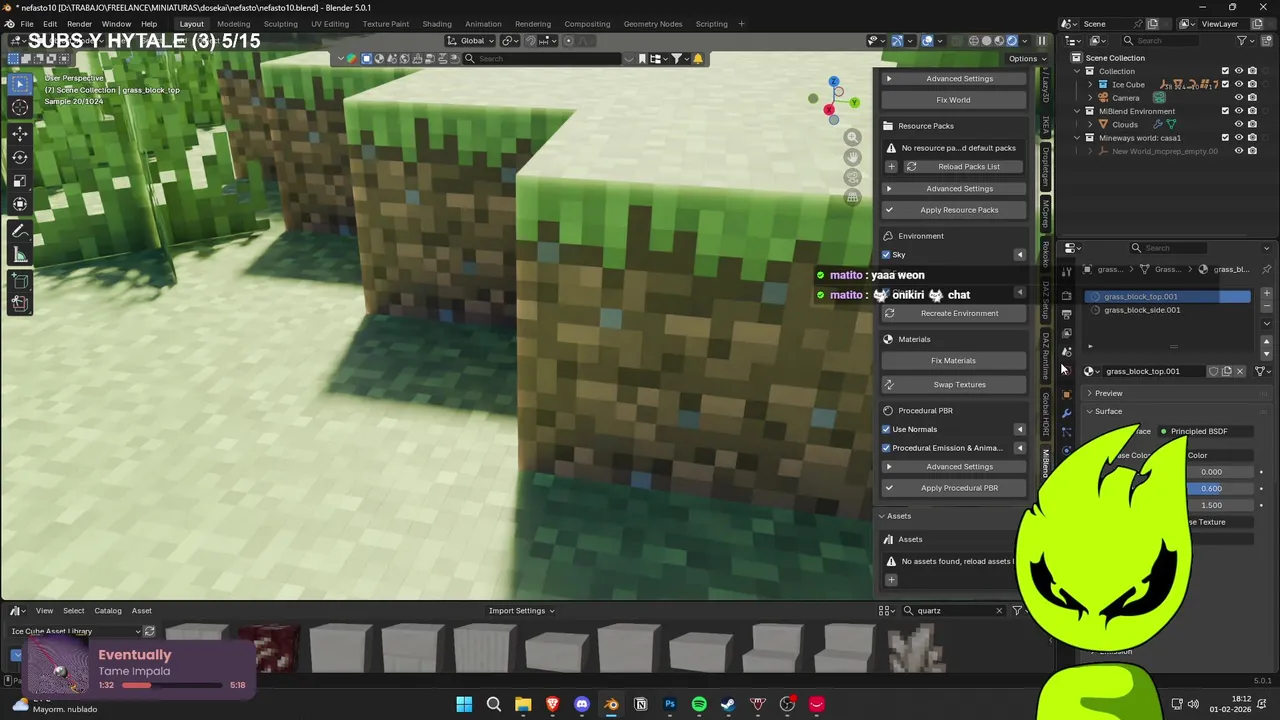Uncheck MiBlend Environment collection checkbox
Image resolution: width=1280 pixels, height=720 pixels.
pos(1225,111)
